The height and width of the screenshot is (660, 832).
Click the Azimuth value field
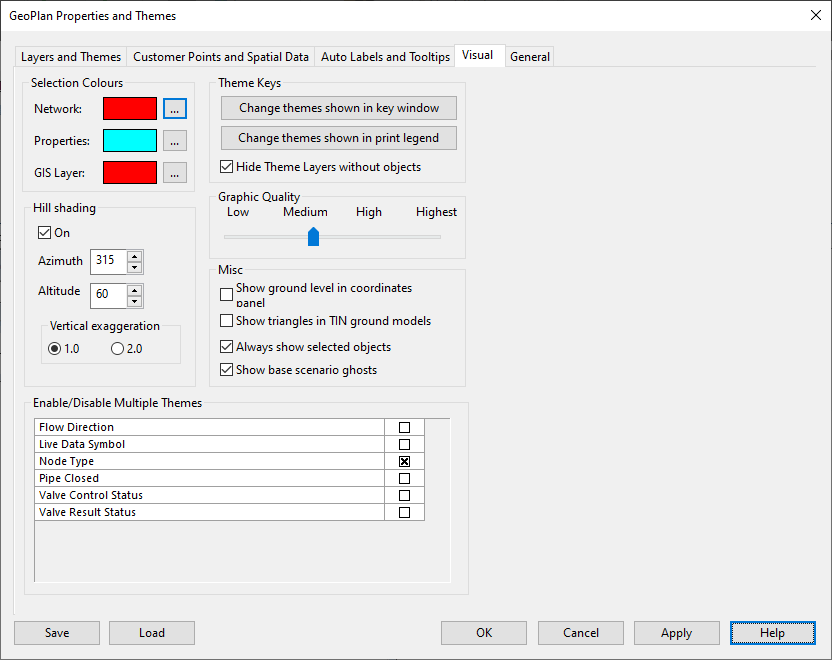click(109, 262)
